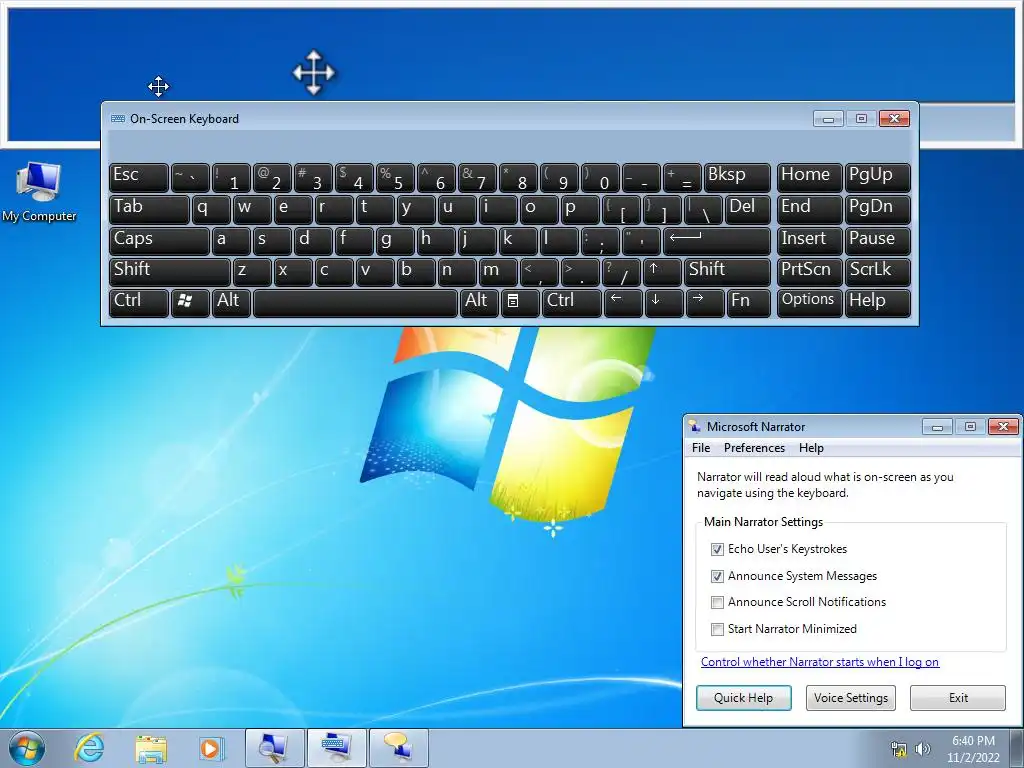
Task: Click the down arrow key
Action: (x=664, y=303)
